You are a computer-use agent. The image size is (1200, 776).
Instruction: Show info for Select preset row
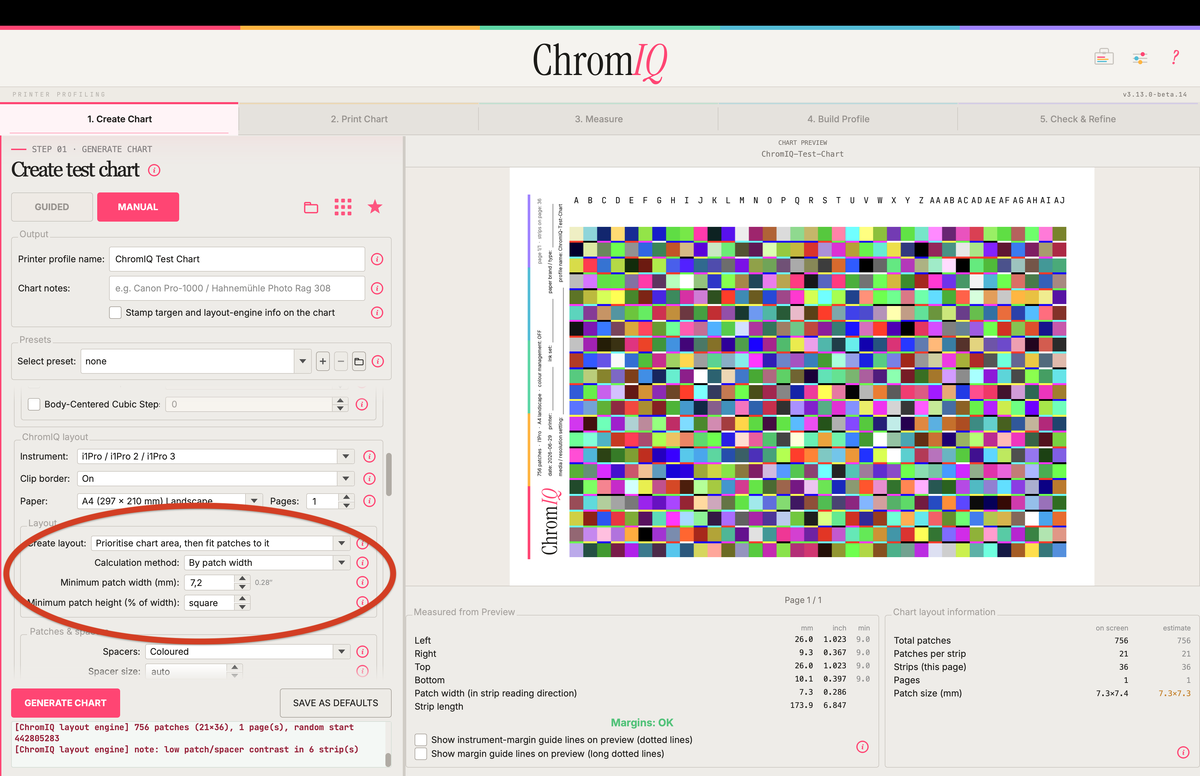click(x=377, y=361)
